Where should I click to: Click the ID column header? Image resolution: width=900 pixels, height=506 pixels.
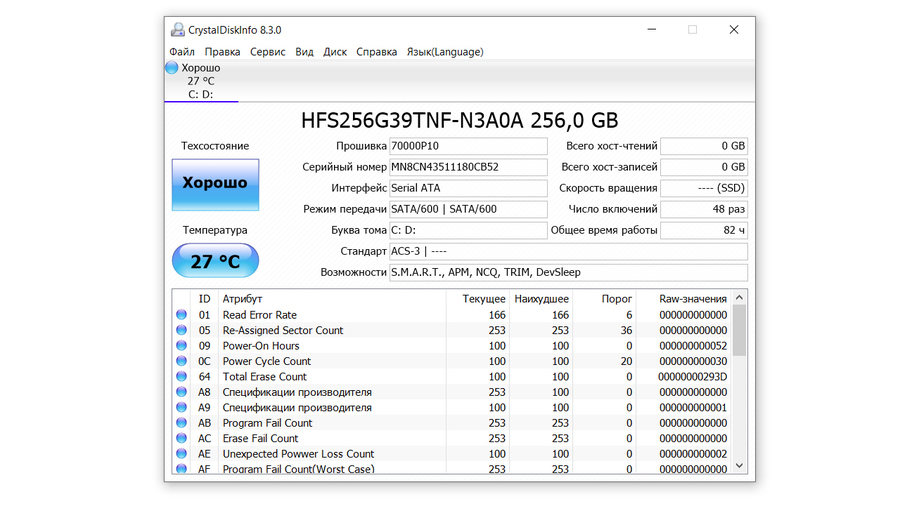click(204, 299)
